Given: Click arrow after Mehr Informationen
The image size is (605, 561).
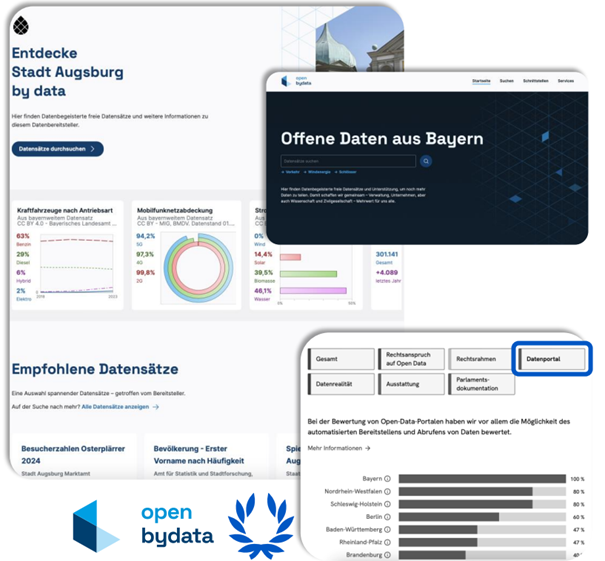Looking at the screenshot, I should (367, 448).
